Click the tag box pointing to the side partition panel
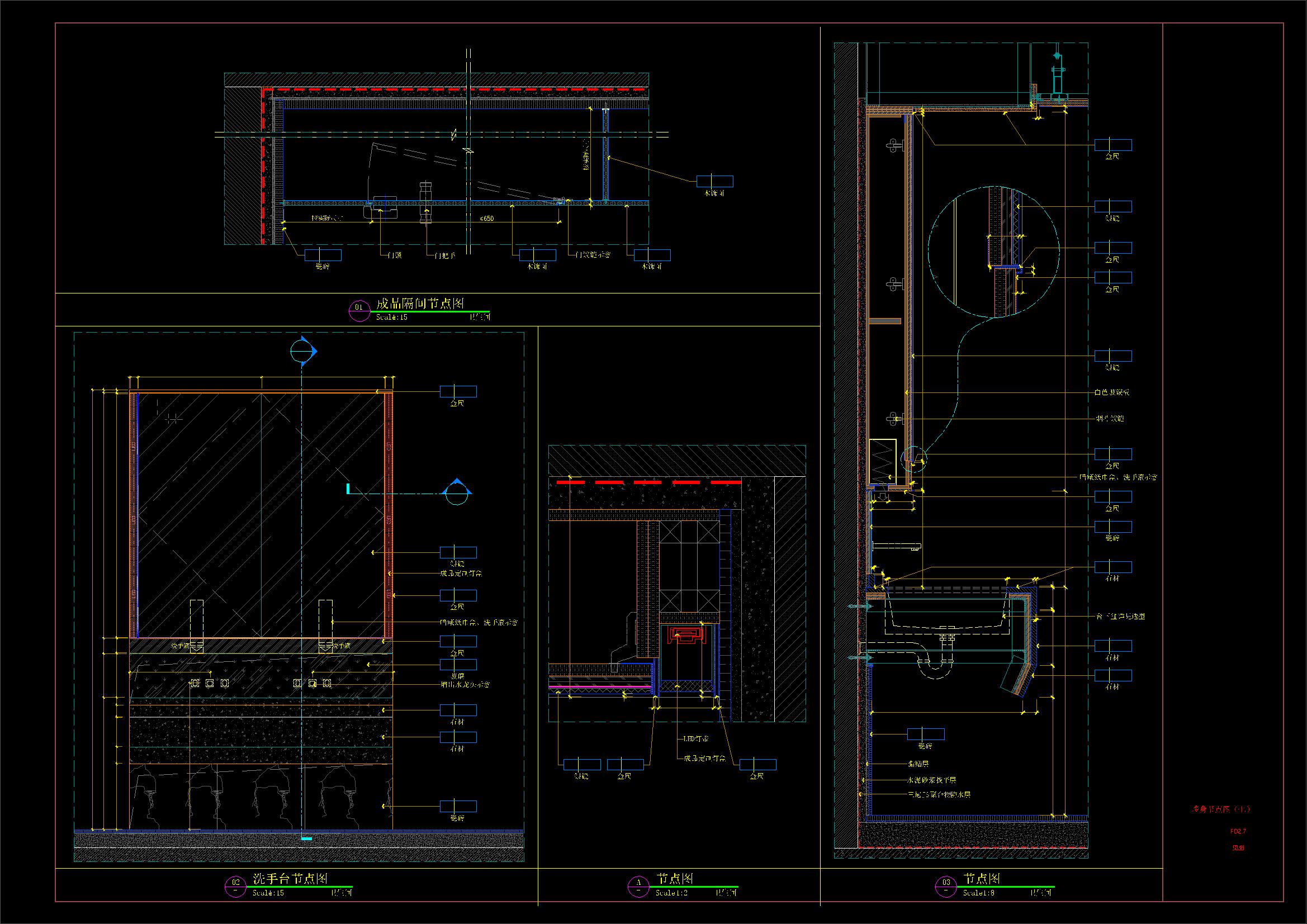This screenshot has width=1307, height=924. (715, 181)
